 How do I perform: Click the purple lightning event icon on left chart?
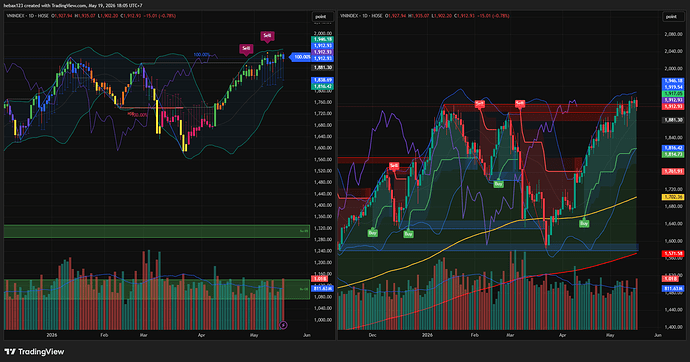tap(283, 325)
